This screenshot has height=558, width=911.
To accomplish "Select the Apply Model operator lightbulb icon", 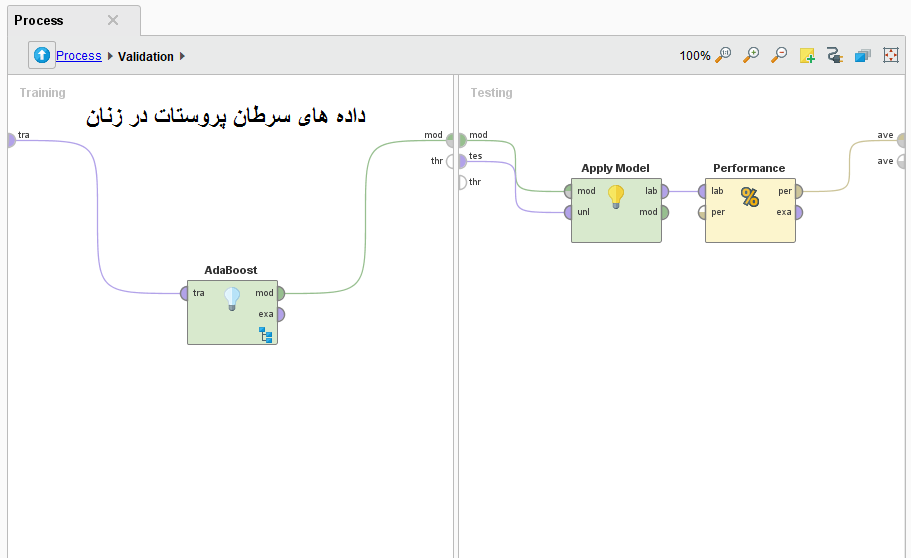I will click(x=616, y=196).
